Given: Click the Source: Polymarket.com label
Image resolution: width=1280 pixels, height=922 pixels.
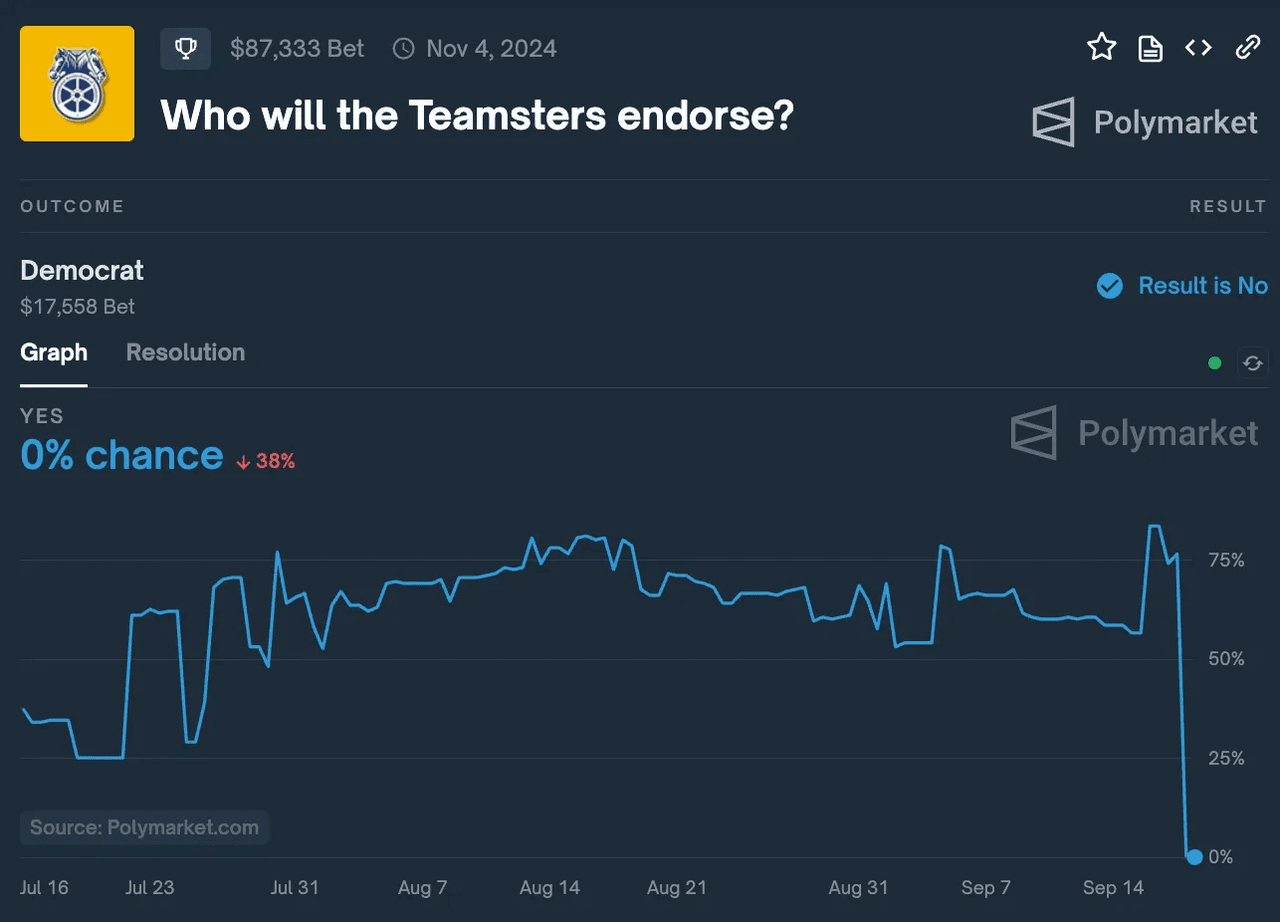Looking at the screenshot, I should coord(144,827).
